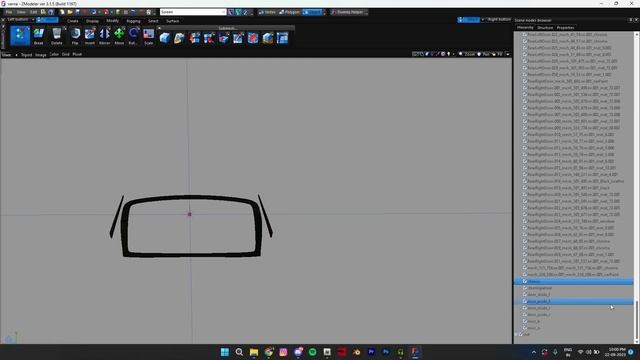The height and width of the screenshot is (360, 640).
Task: Select the Move tool
Action: point(119,36)
